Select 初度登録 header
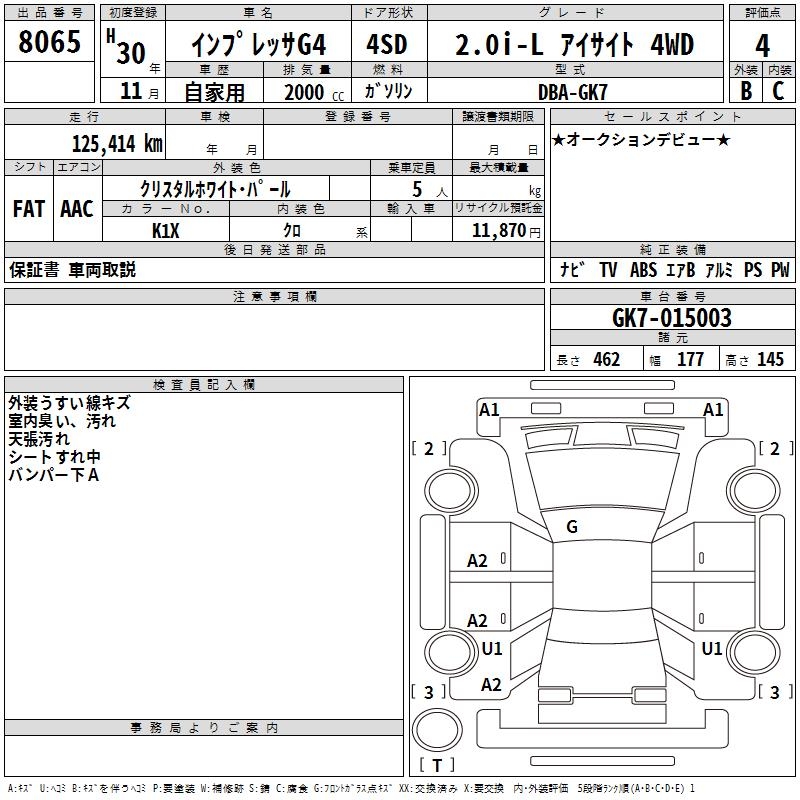This screenshot has height=800, width=800. pyautogui.click(x=133, y=13)
